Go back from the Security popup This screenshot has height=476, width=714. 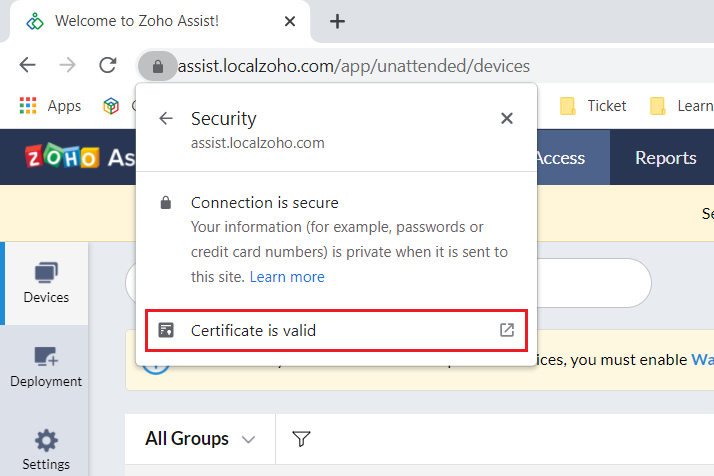(x=166, y=118)
